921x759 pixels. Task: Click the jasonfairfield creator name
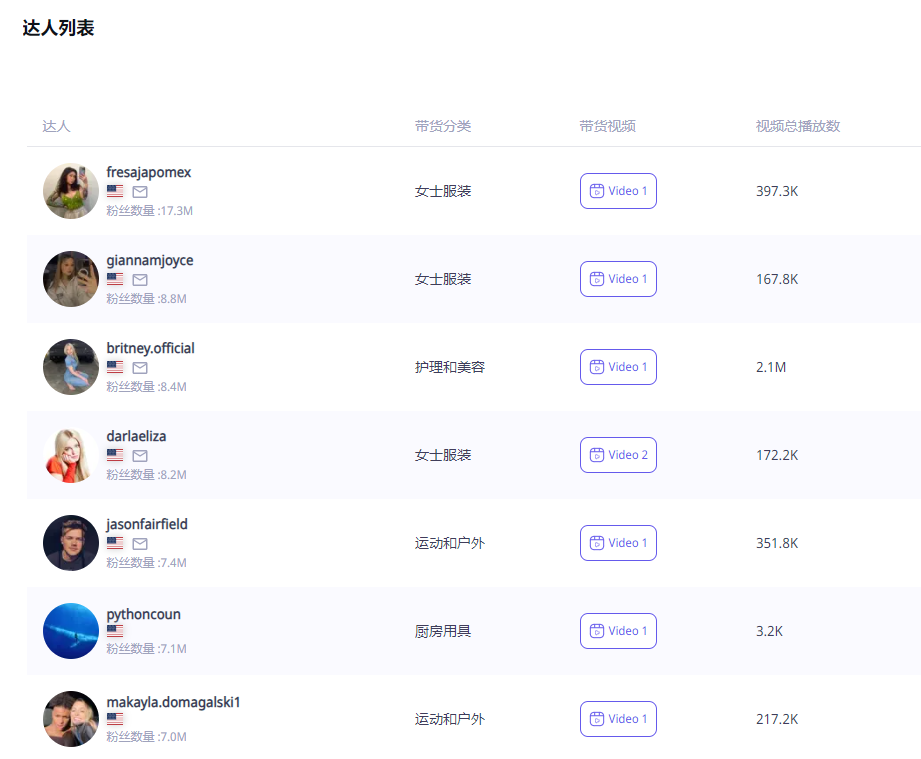(147, 524)
